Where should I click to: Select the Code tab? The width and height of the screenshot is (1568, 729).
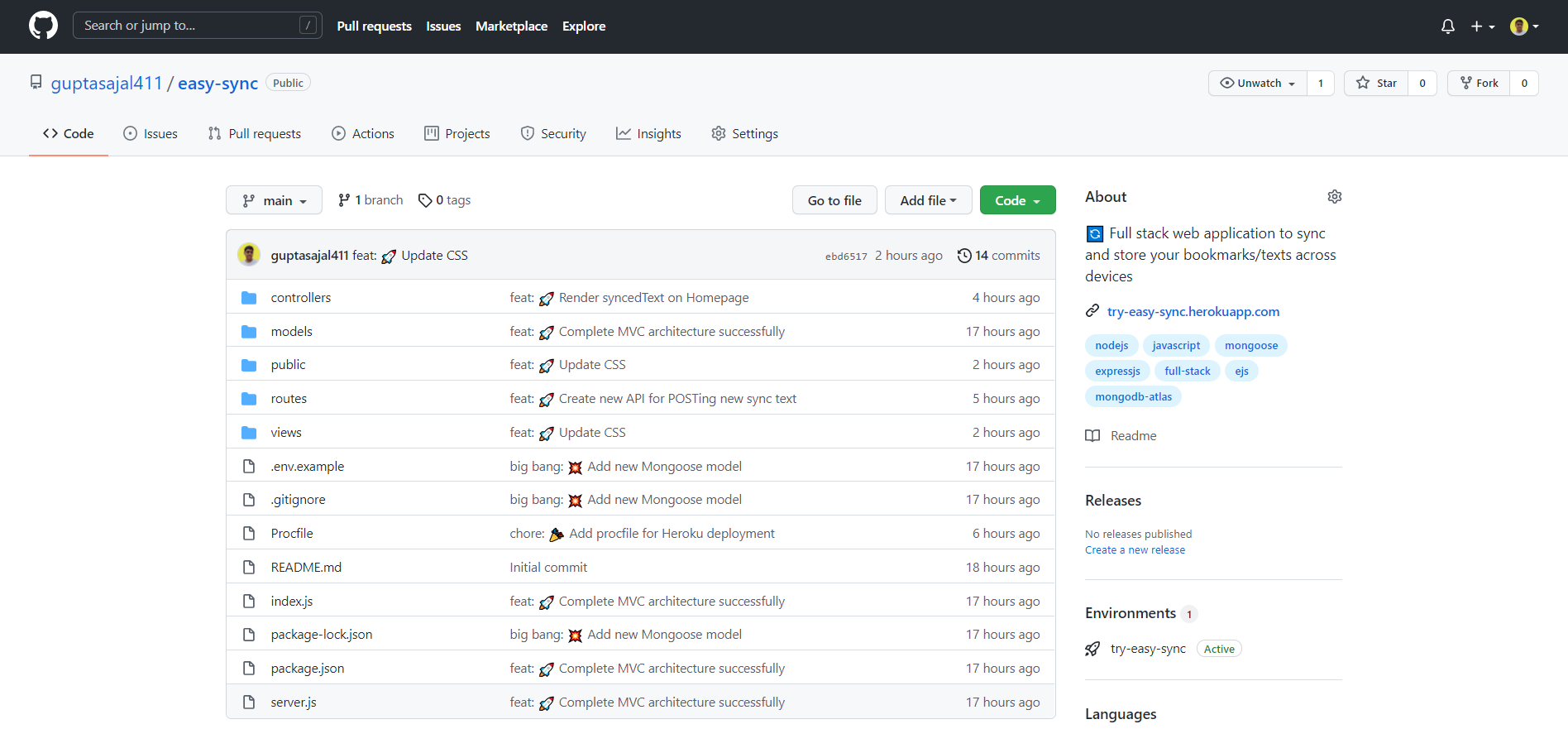(69, 134)
